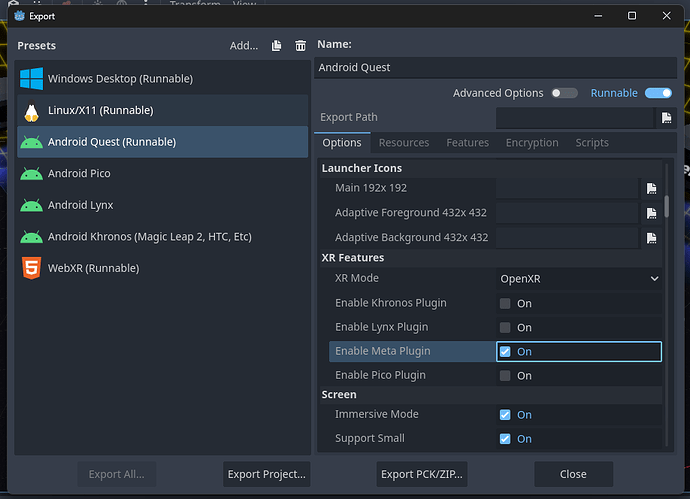Click the HTML5 WebXR preset icon
The width and height of the screenshot is (690, 499).
point(32,268)
